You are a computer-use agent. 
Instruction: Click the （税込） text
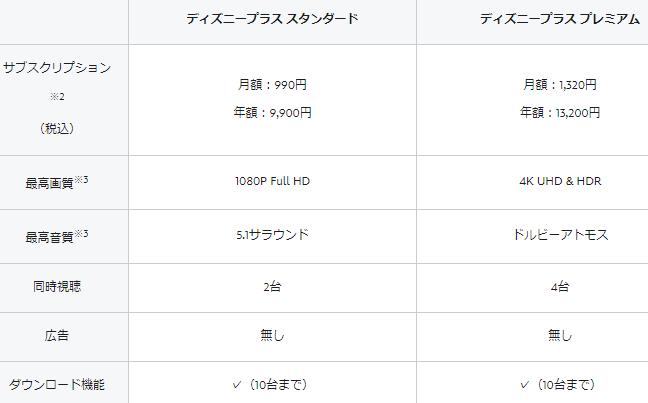57,129
